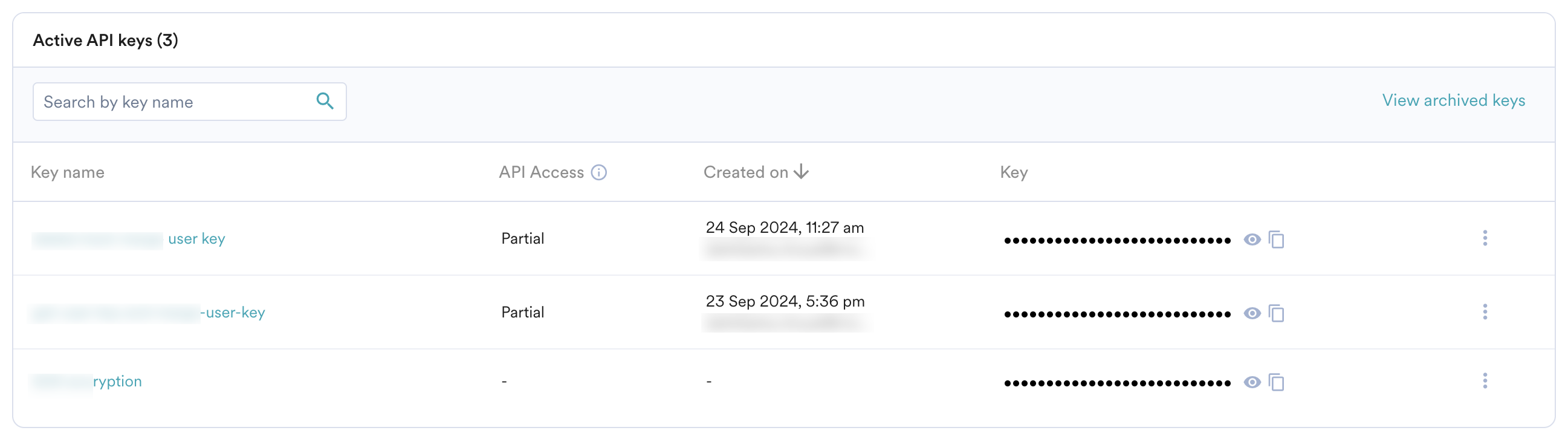Open more options for the 23 Sep key
Image resolution: width=1568 pixels, height=439 pixels.
click(1485, 312)
